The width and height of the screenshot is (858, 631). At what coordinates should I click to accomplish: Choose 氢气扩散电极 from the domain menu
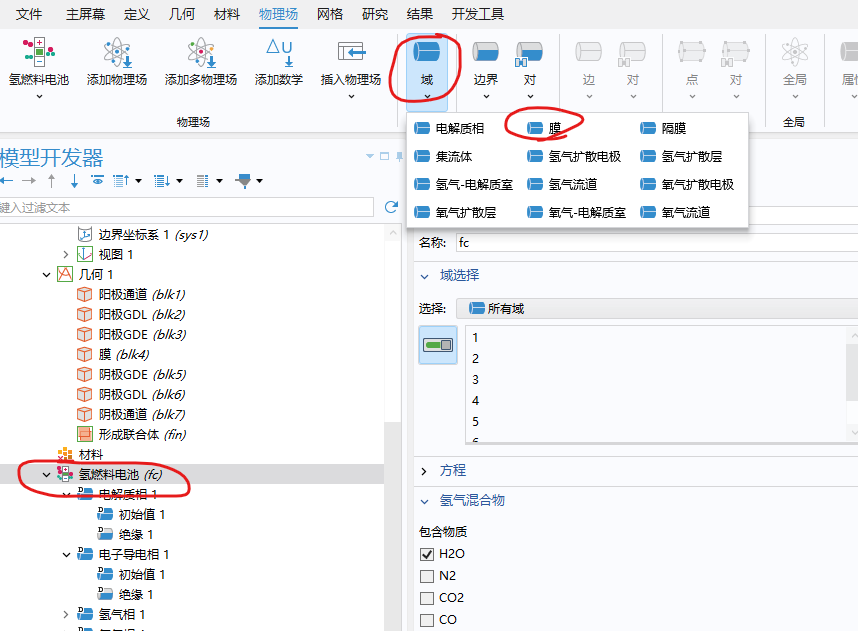click(x=574, y=157)
